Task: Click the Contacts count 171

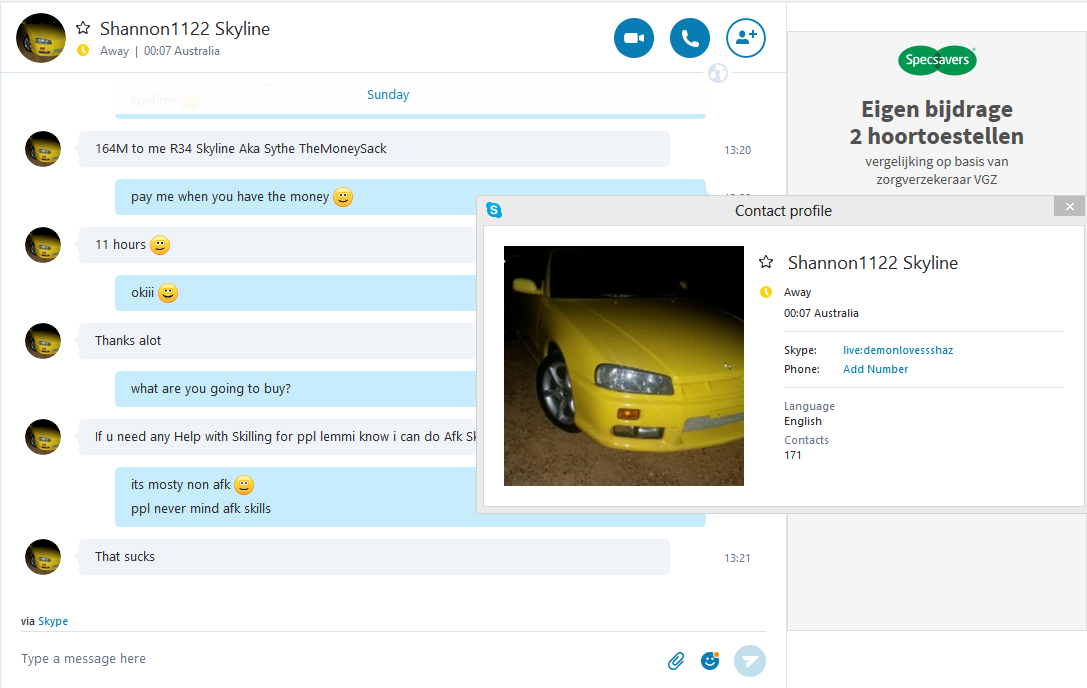Action: coord(792,456)
